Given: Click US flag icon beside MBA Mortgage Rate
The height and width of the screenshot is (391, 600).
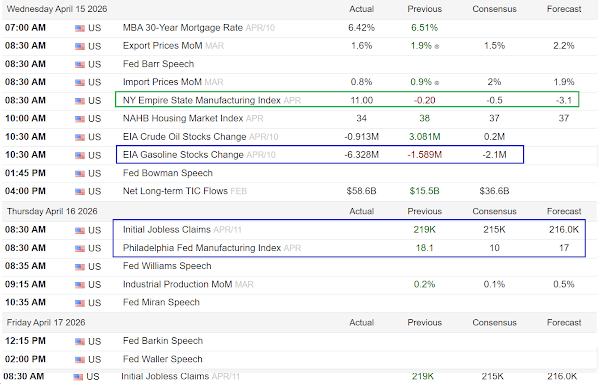Looking at the screenshot, I should (x=80, y=28).
